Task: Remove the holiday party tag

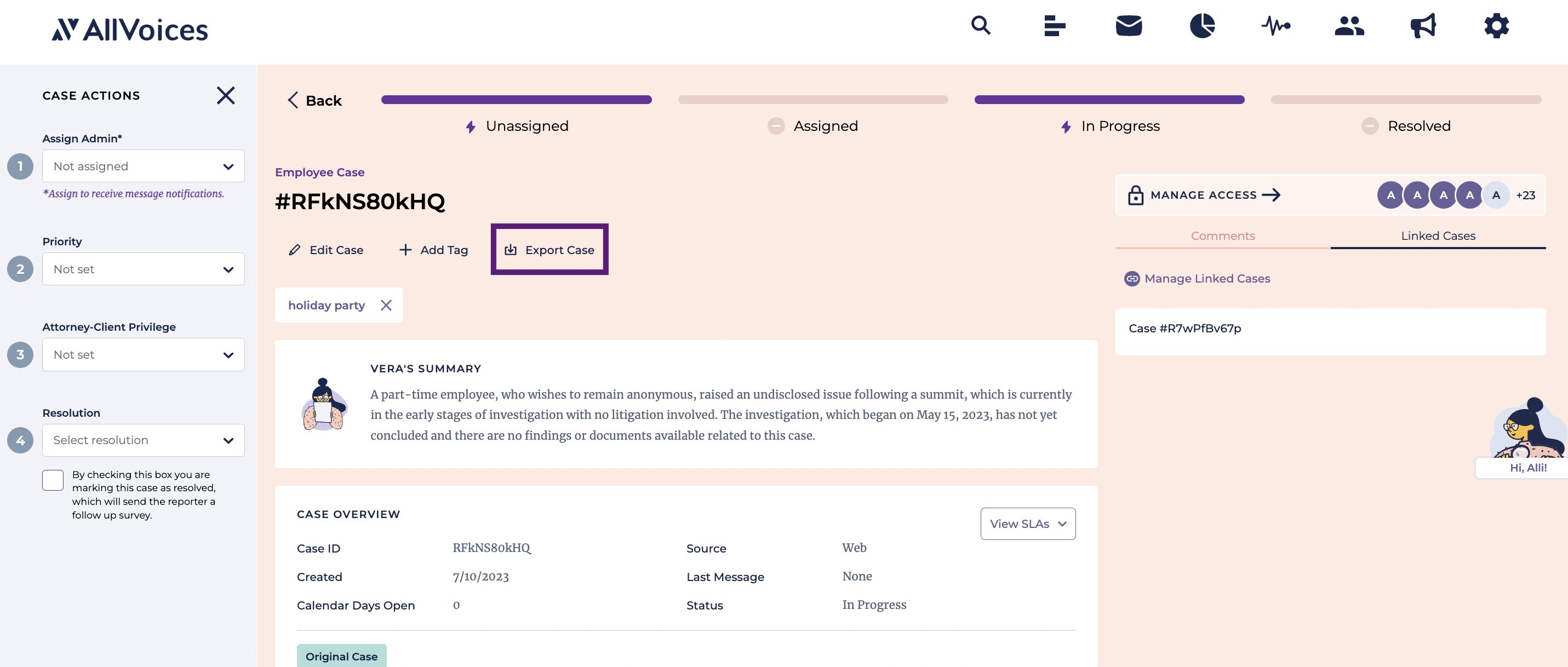Action: tap(386, 305)
